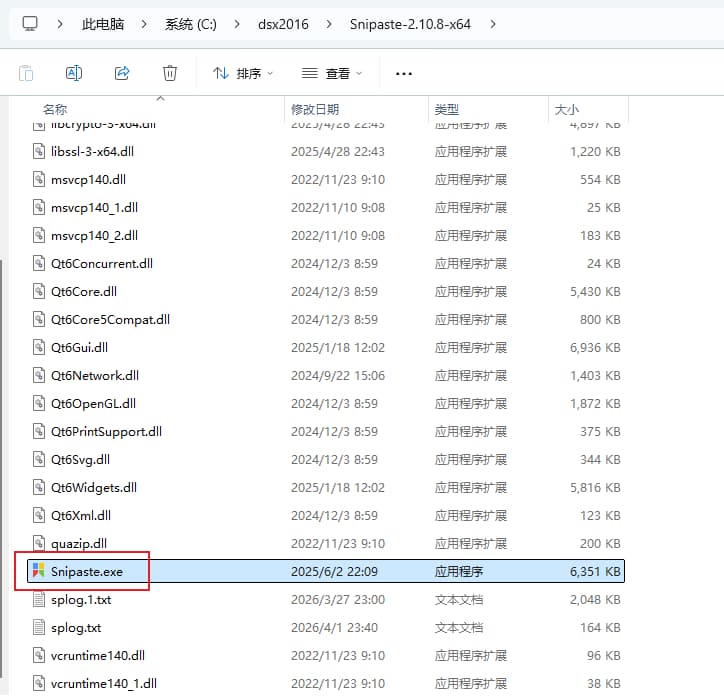Expand the chevron after Snipaste-2.10.8-x64 in the breadcrumb
Image resolution: width=724 pixels, height=699 pixels.
pyautogui.click(x=493, y=22)
